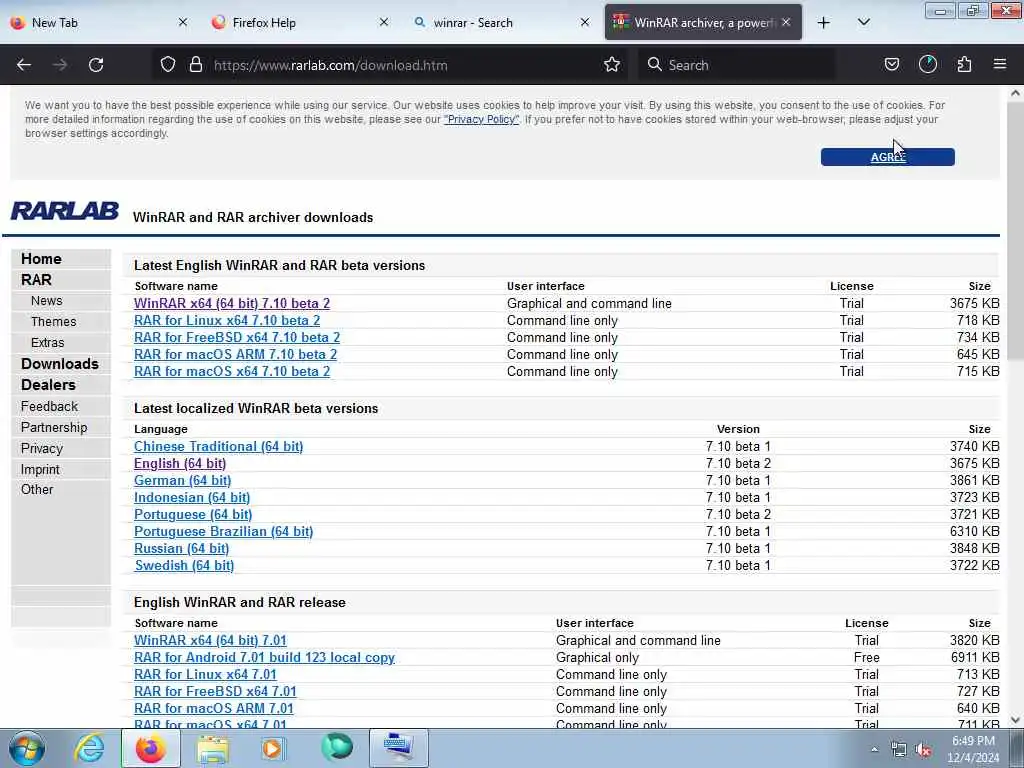Download RAR for FreeBSD x64 7.01
The height and width of the screenshot is (768, 1024).
pos(215,692)
